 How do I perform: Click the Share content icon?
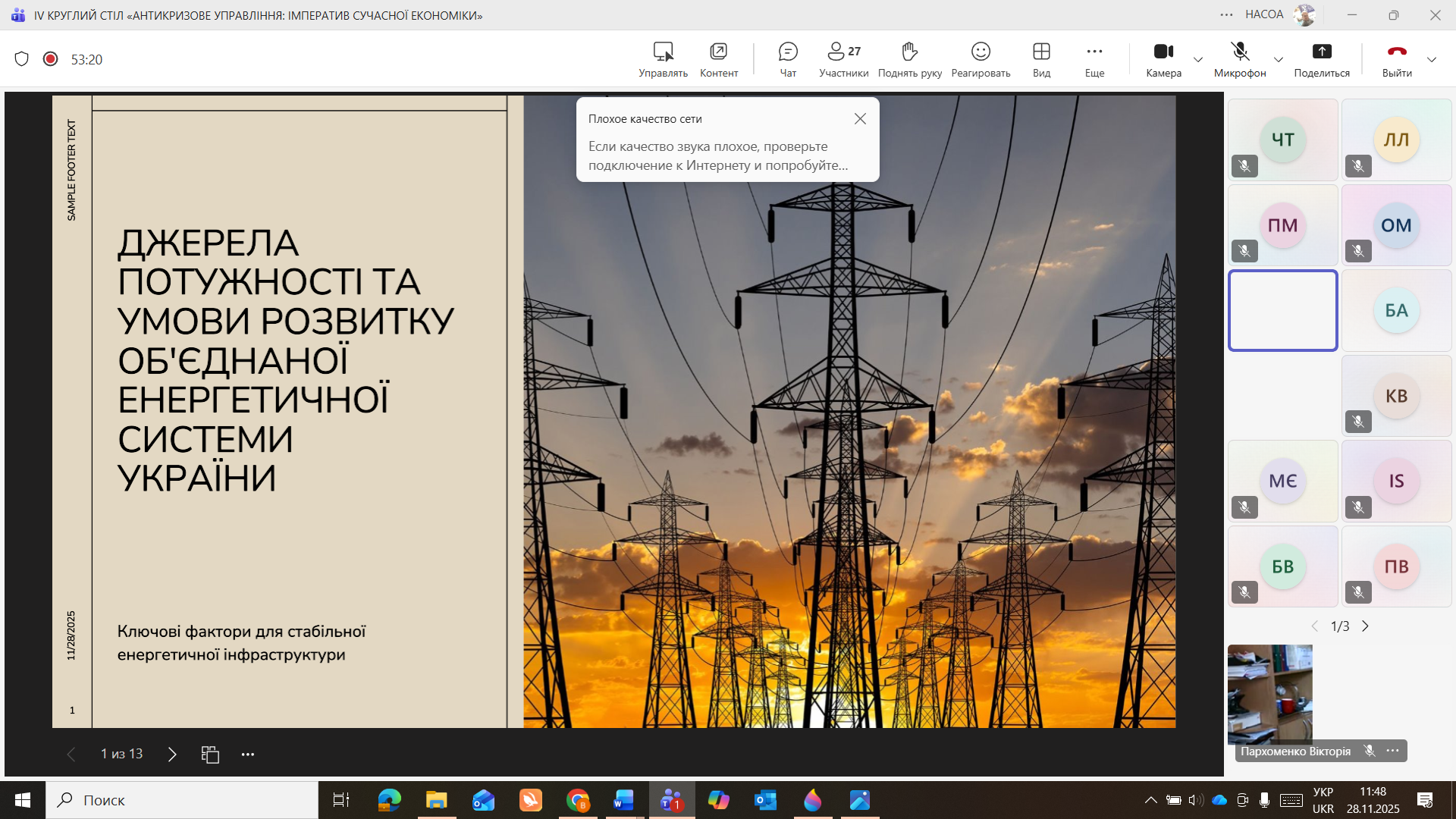click(1321, 59)
